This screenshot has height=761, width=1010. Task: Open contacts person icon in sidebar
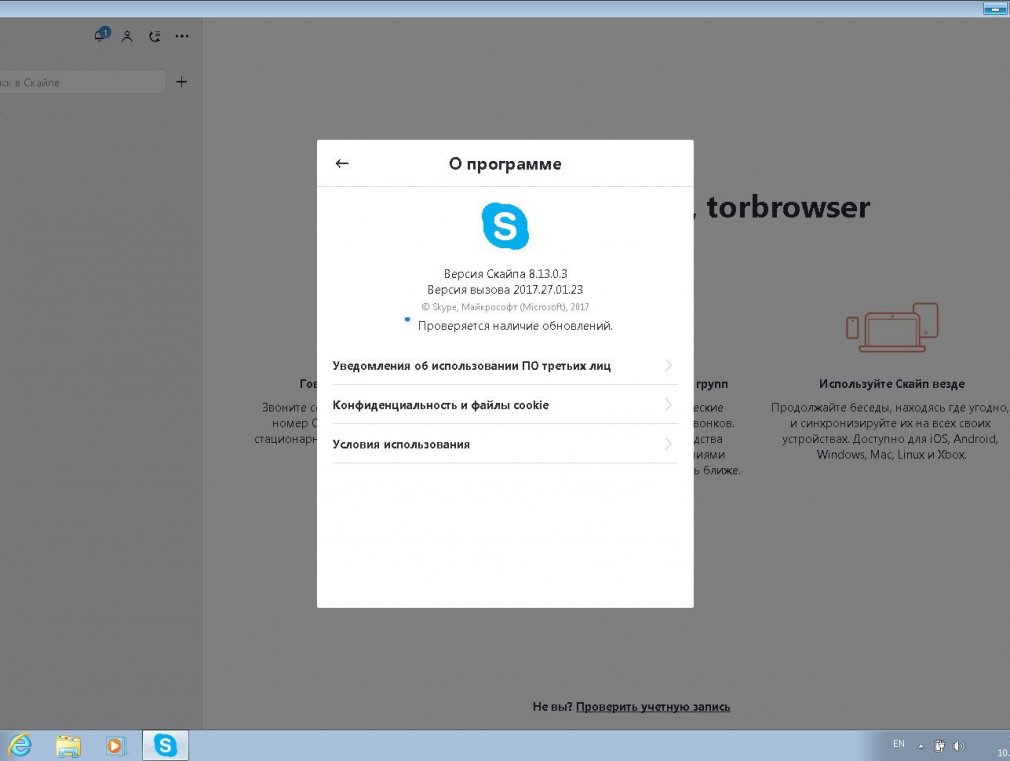[128, 37]
